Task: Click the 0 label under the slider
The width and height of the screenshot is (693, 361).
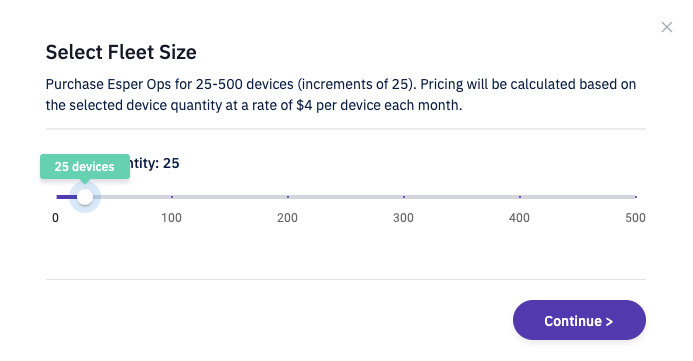Action: tap(55, 218)
